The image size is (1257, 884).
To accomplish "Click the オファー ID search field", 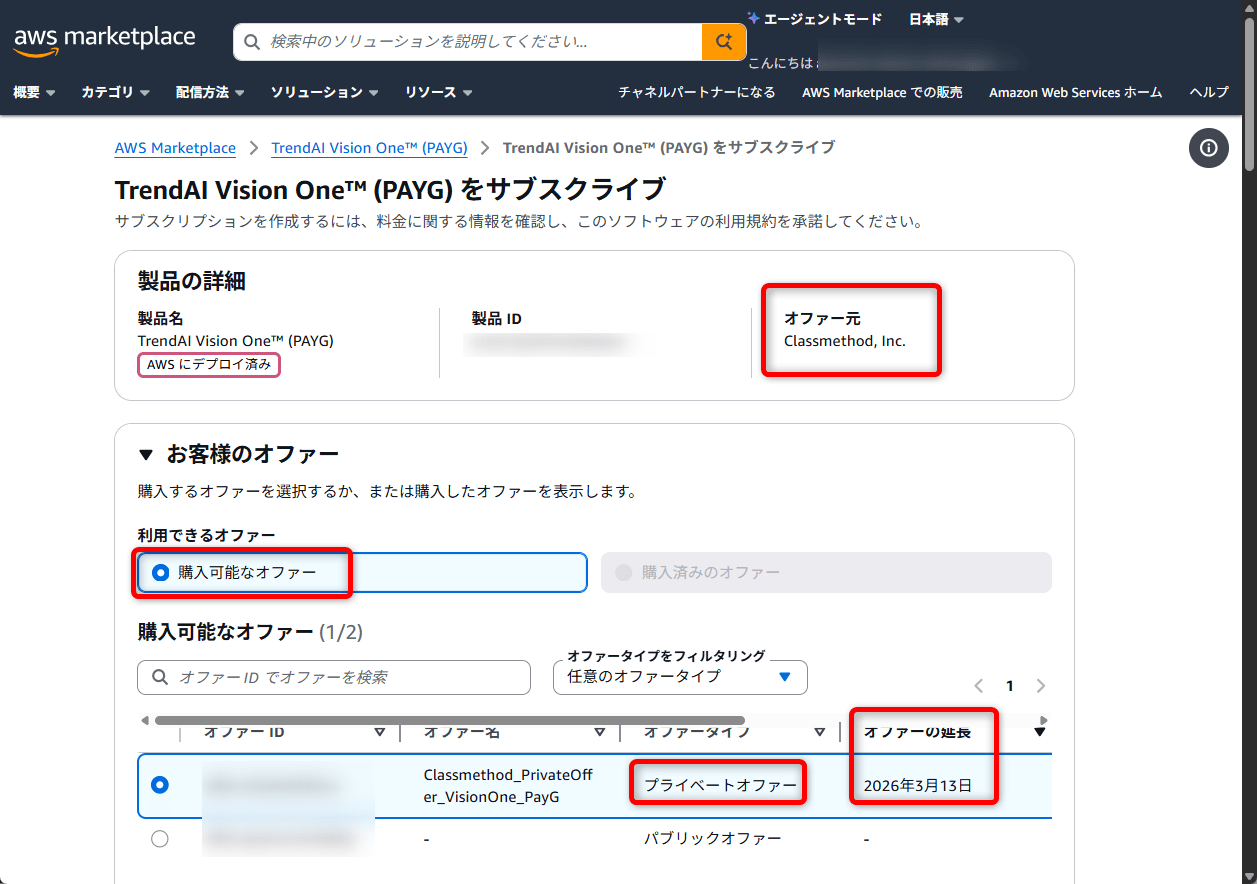I will (x=334, y=677).
